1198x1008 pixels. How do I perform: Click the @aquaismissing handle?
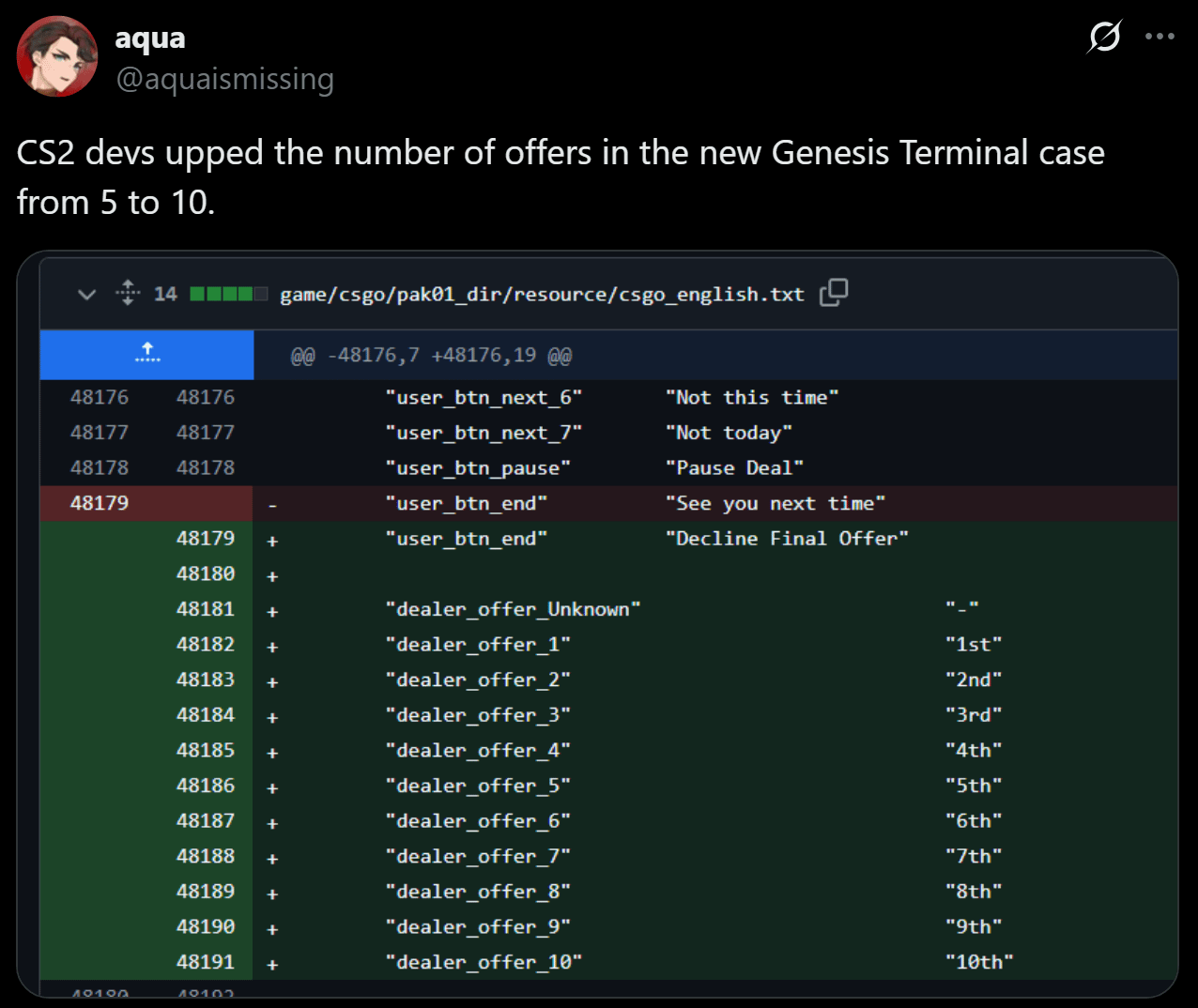click(x=224, y=79)
